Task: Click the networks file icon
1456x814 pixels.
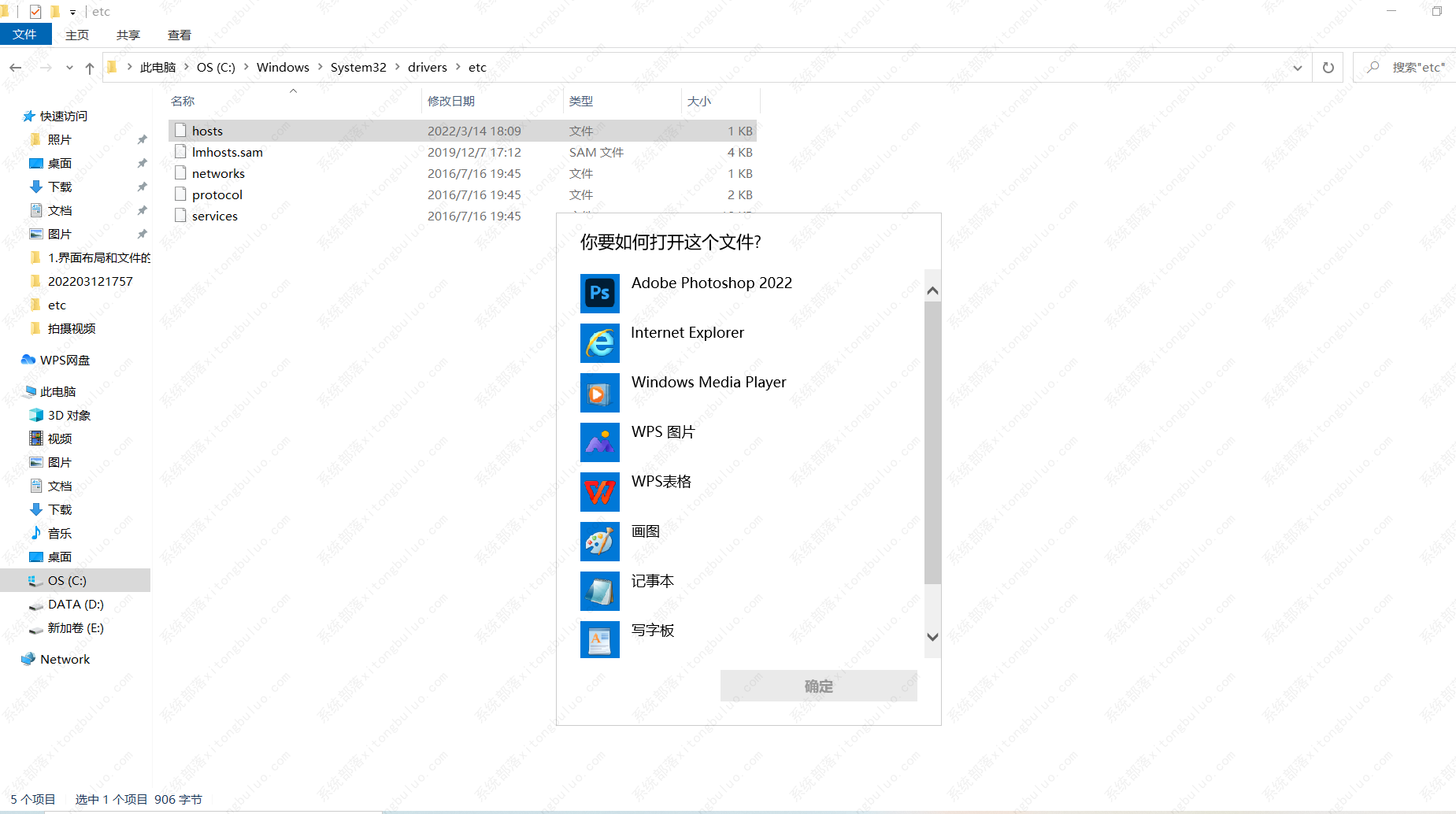Action: [180, 173]
